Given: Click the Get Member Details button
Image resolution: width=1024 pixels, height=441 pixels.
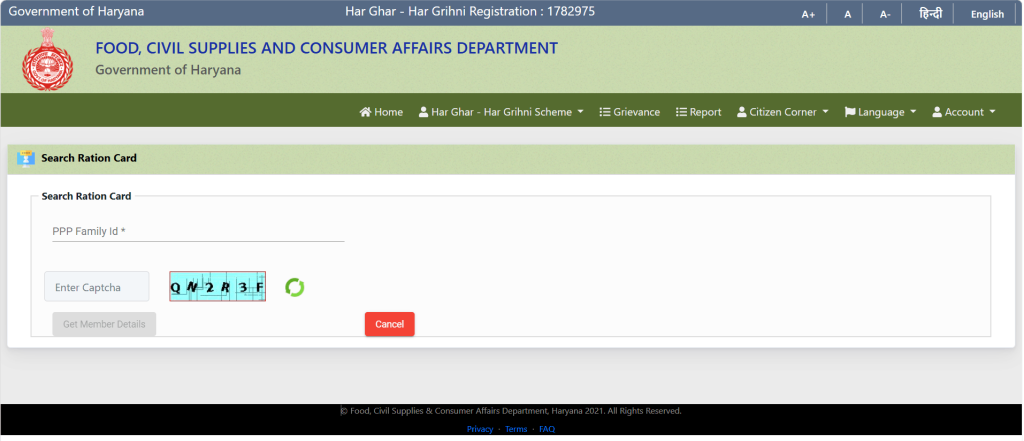Looking at the screenshot, I should (x=104, y=324).
